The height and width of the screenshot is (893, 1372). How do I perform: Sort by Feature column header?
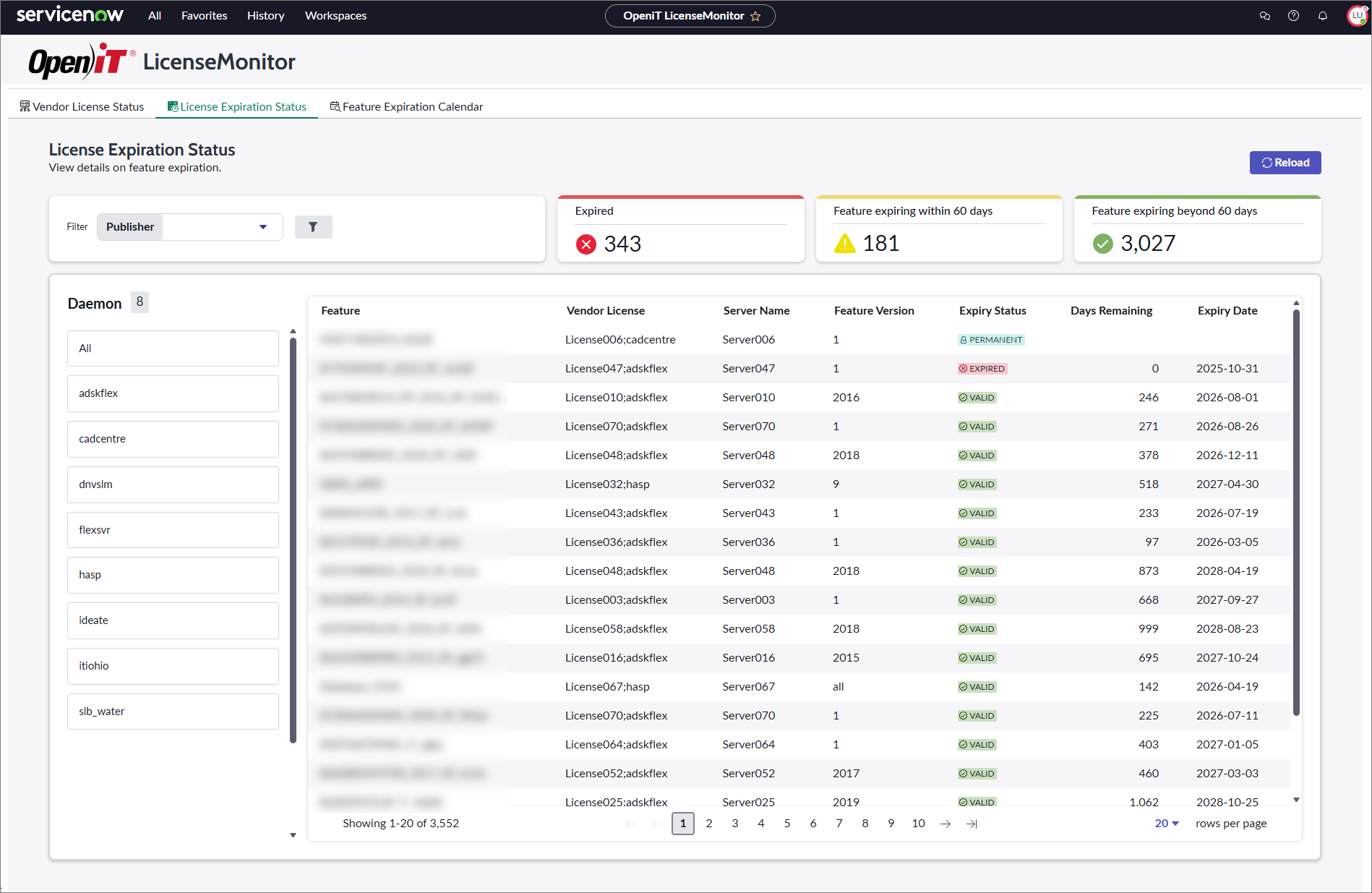(340, 311)
